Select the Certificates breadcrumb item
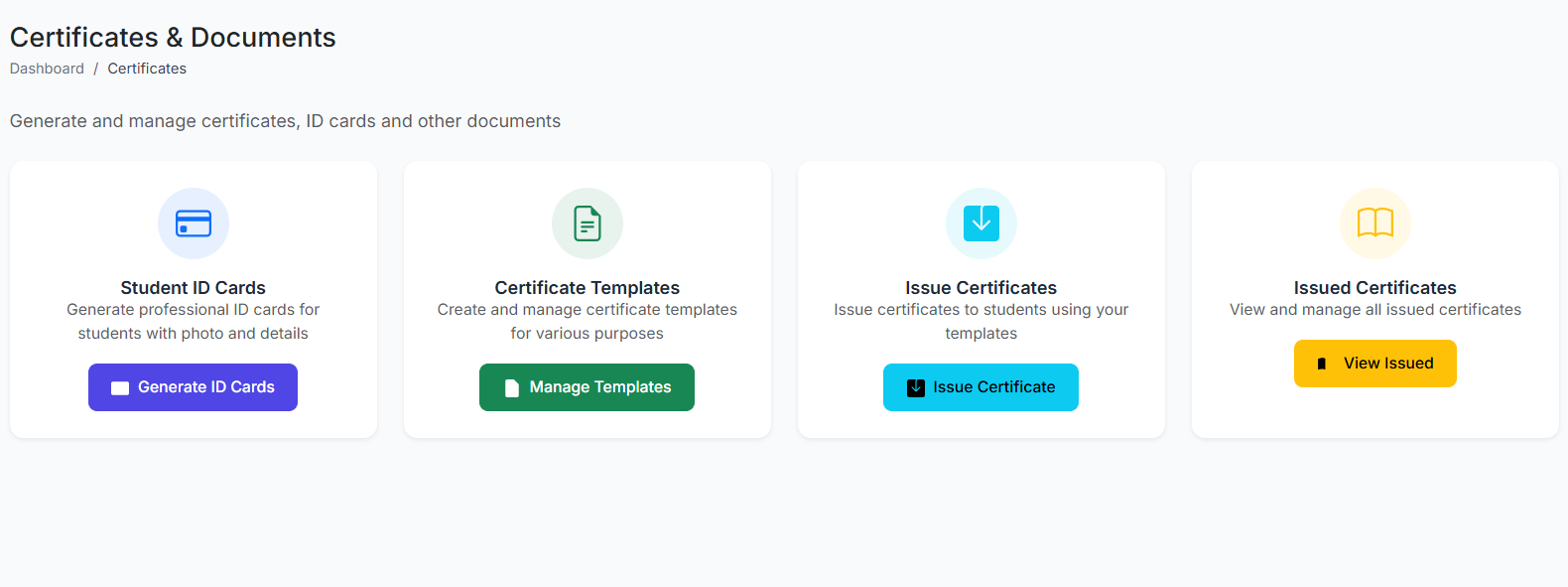This screenshot has width=1568, height=587. [x=147, y=69]
